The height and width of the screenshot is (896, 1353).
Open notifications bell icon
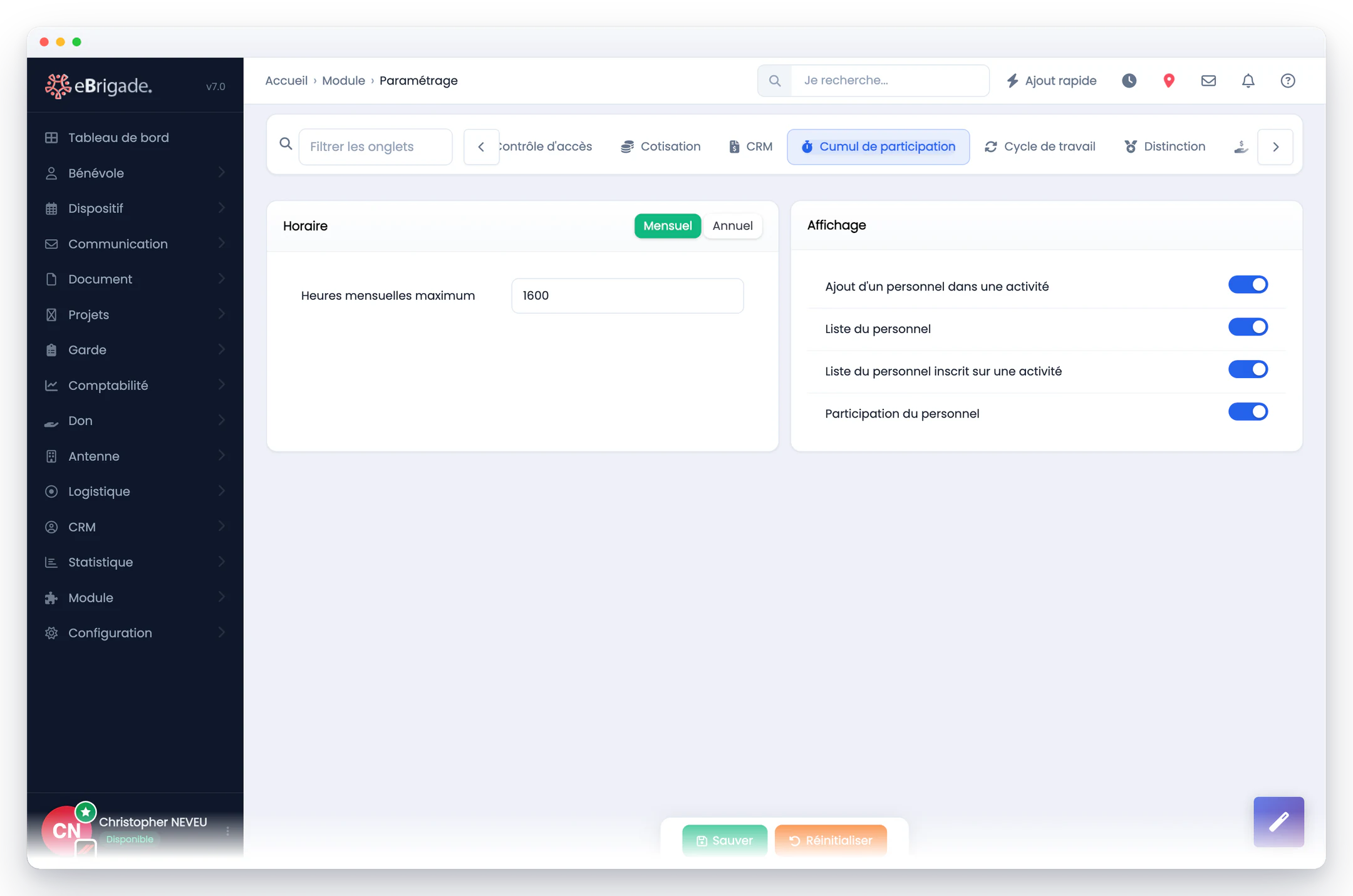[x=1248, y=81]
